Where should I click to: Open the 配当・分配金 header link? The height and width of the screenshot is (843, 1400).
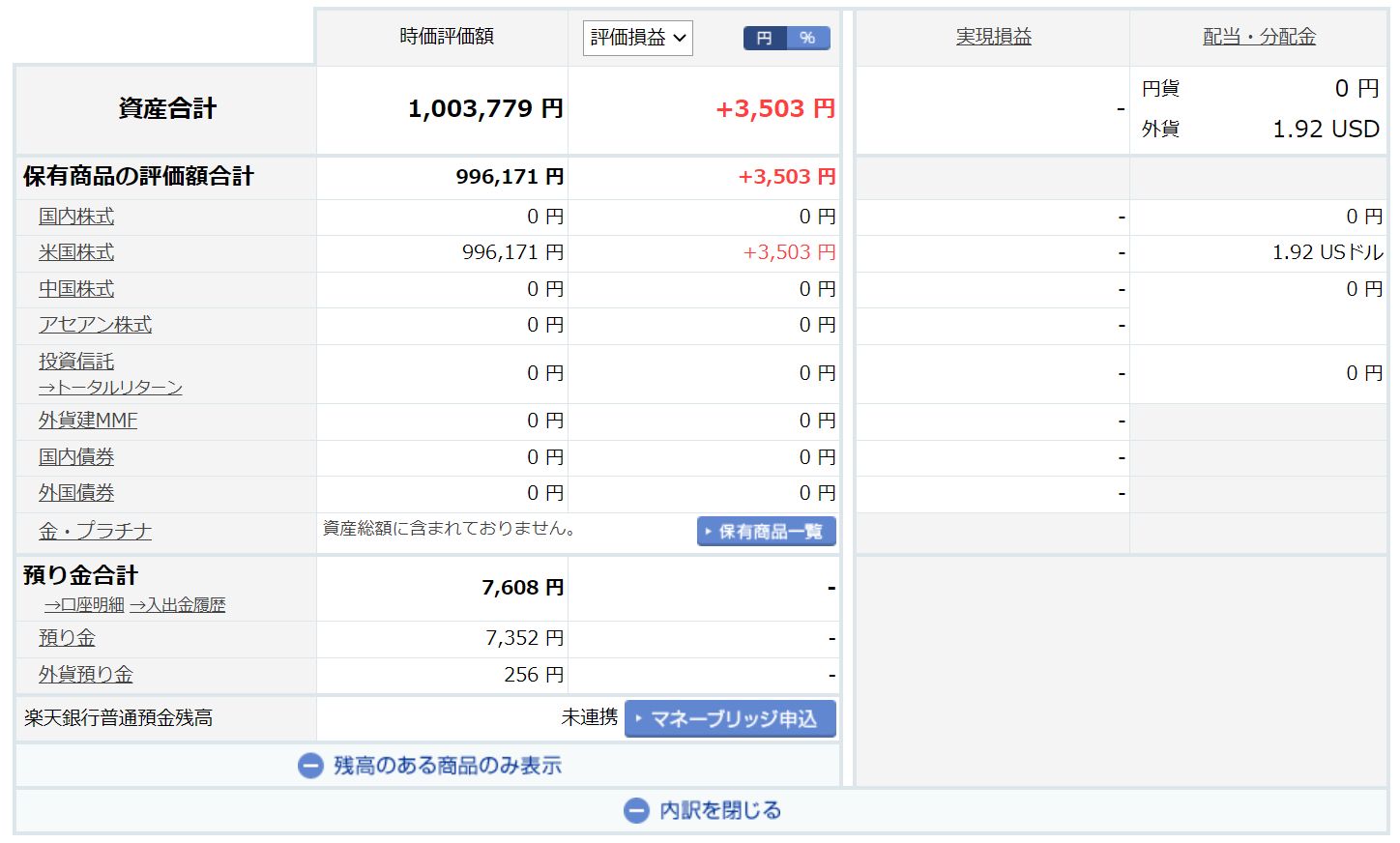tap(1259, 37)
